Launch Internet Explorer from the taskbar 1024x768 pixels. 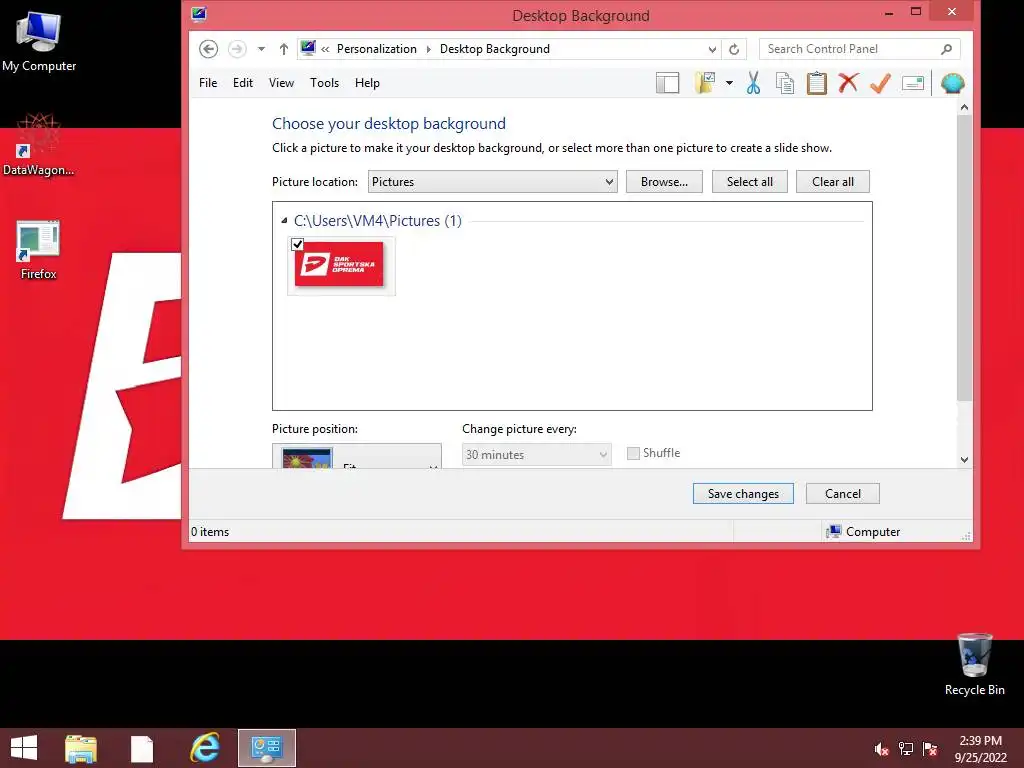tap(205, 748)
